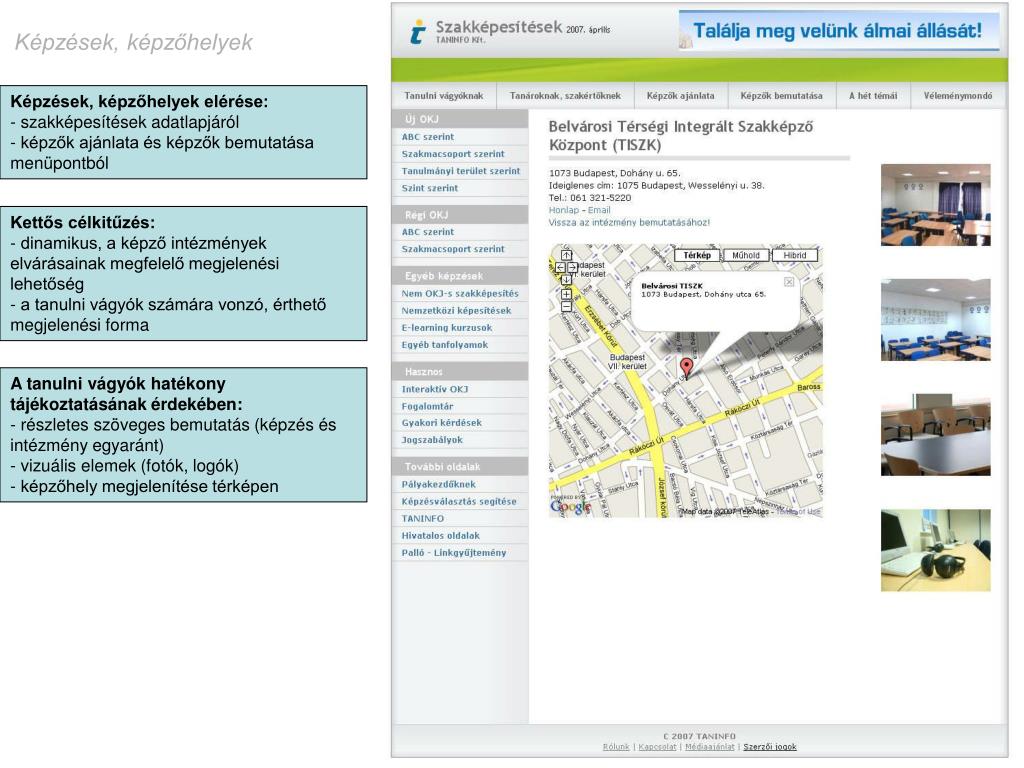
Task: Pan the map right with arrow
Action: click(x=572, y=267)
